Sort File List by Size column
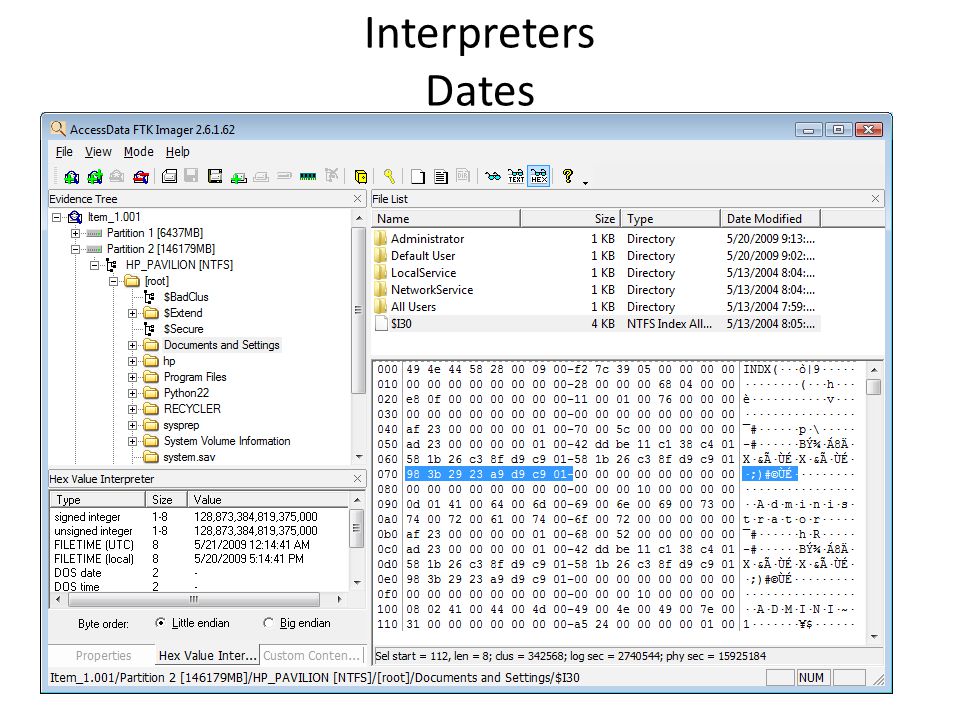Viewport: 960px width, 720px height. click(x=570, y=219)
